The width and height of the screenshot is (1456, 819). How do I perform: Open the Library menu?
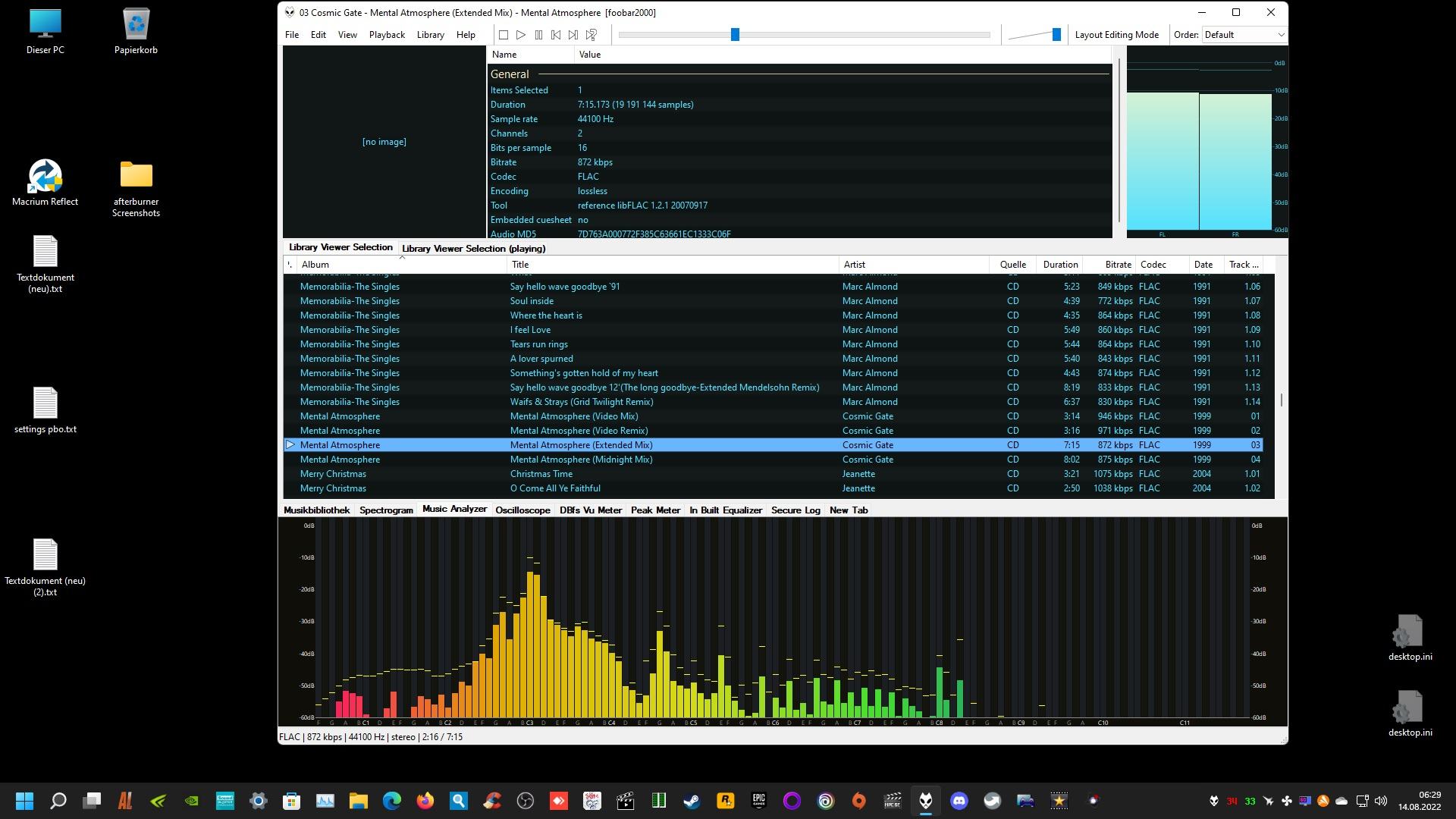click(431, 35)
